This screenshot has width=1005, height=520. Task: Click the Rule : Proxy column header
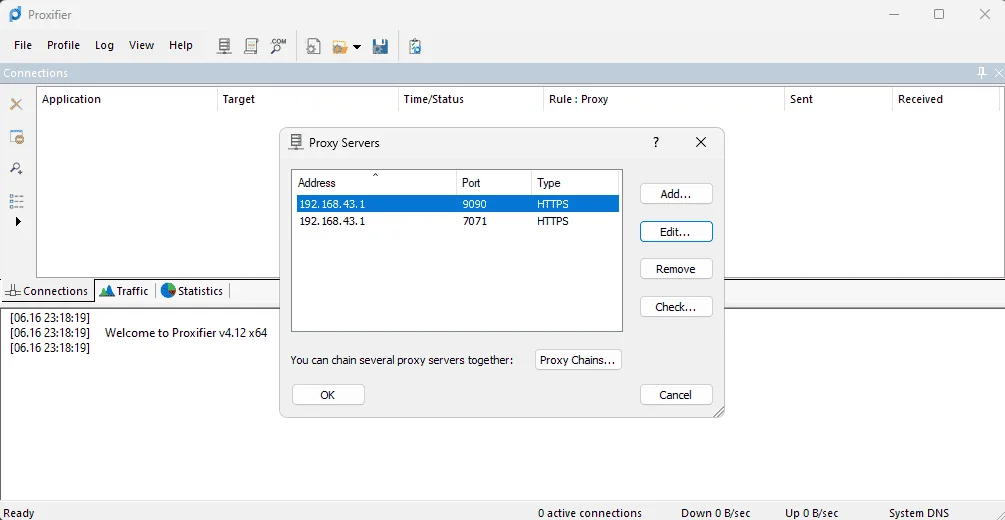pyautogui.click(x=664, y=99)
